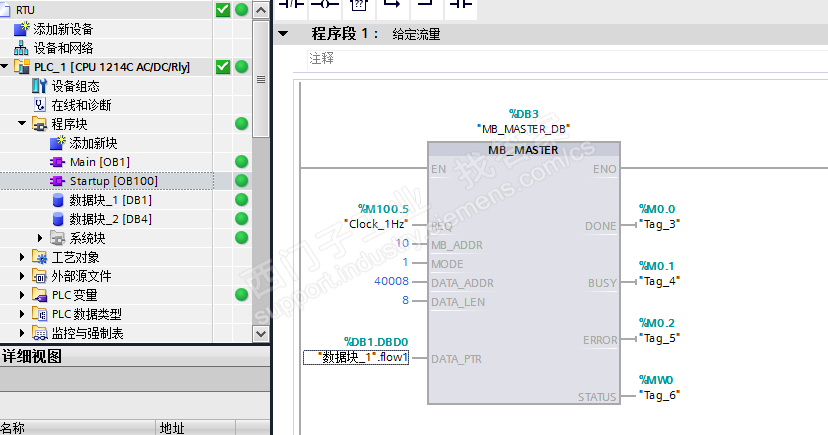Click the PLC data types (PLC 数据类型) icon
Viewport: 828px width, 435px height.
point(40,314)
